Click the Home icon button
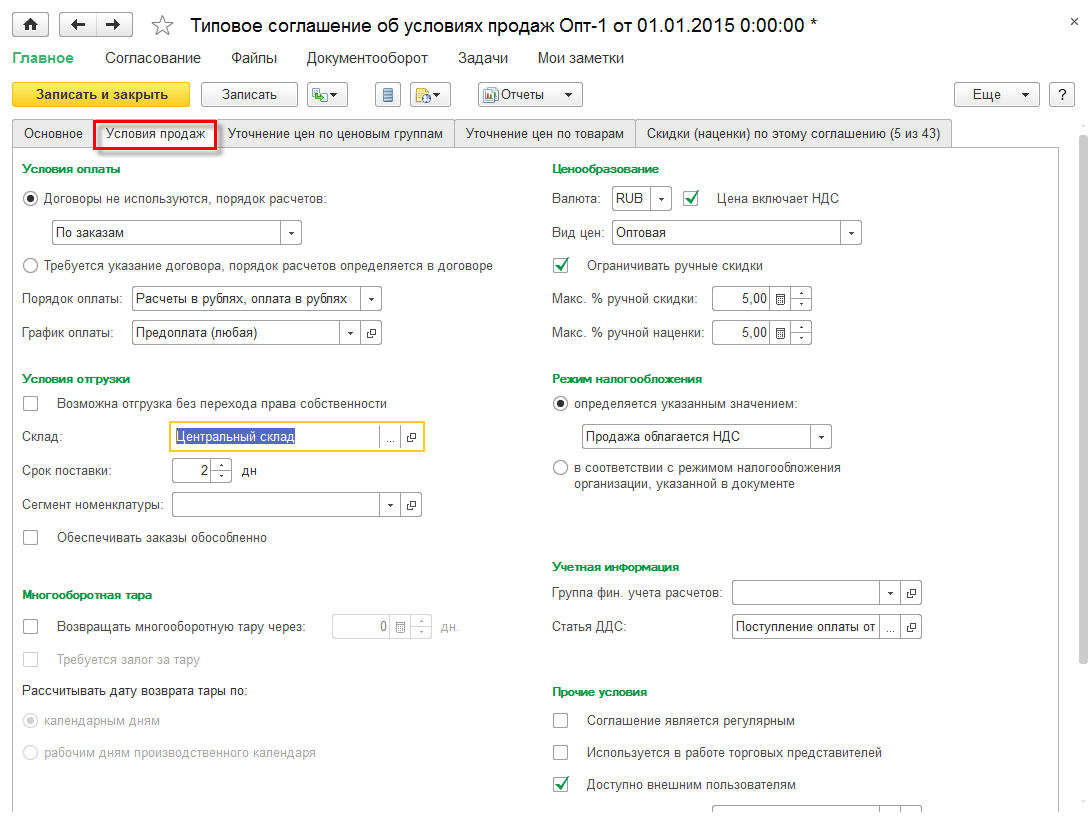 (x=29, y=24)
